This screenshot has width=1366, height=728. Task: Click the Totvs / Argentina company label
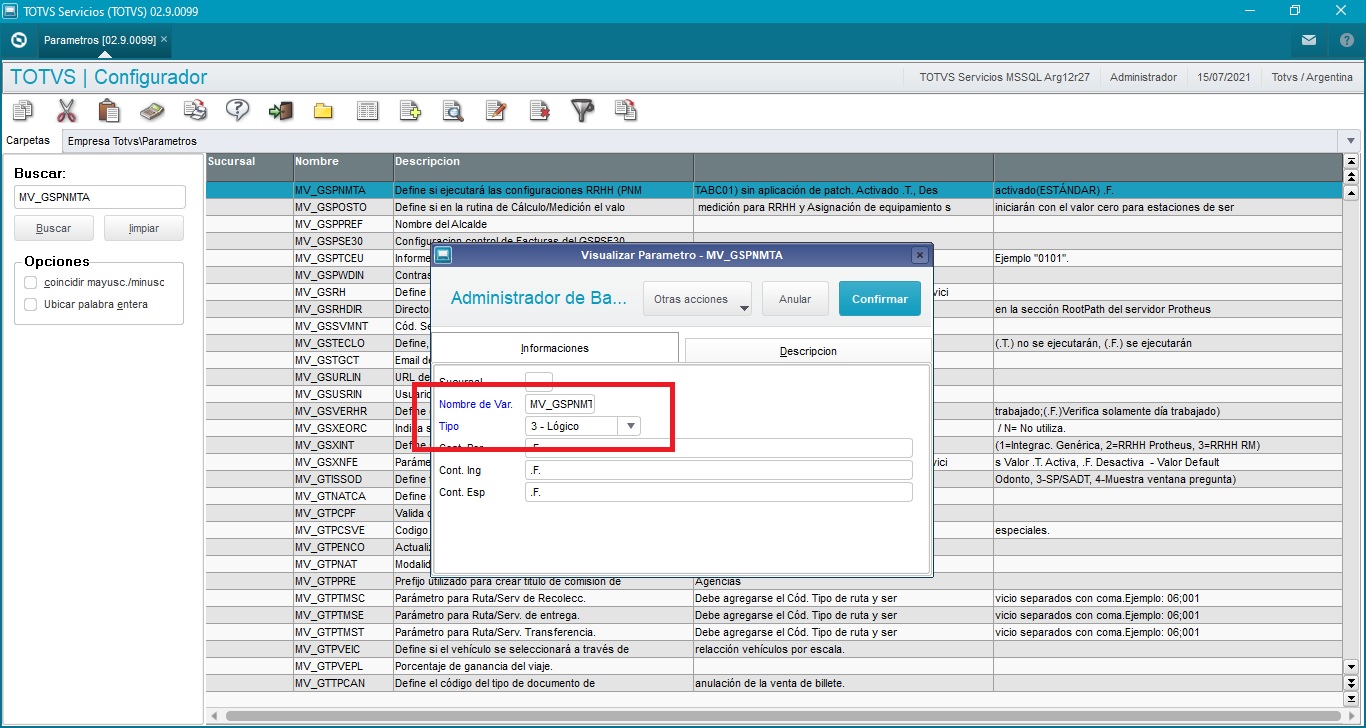coord(1311,77)
